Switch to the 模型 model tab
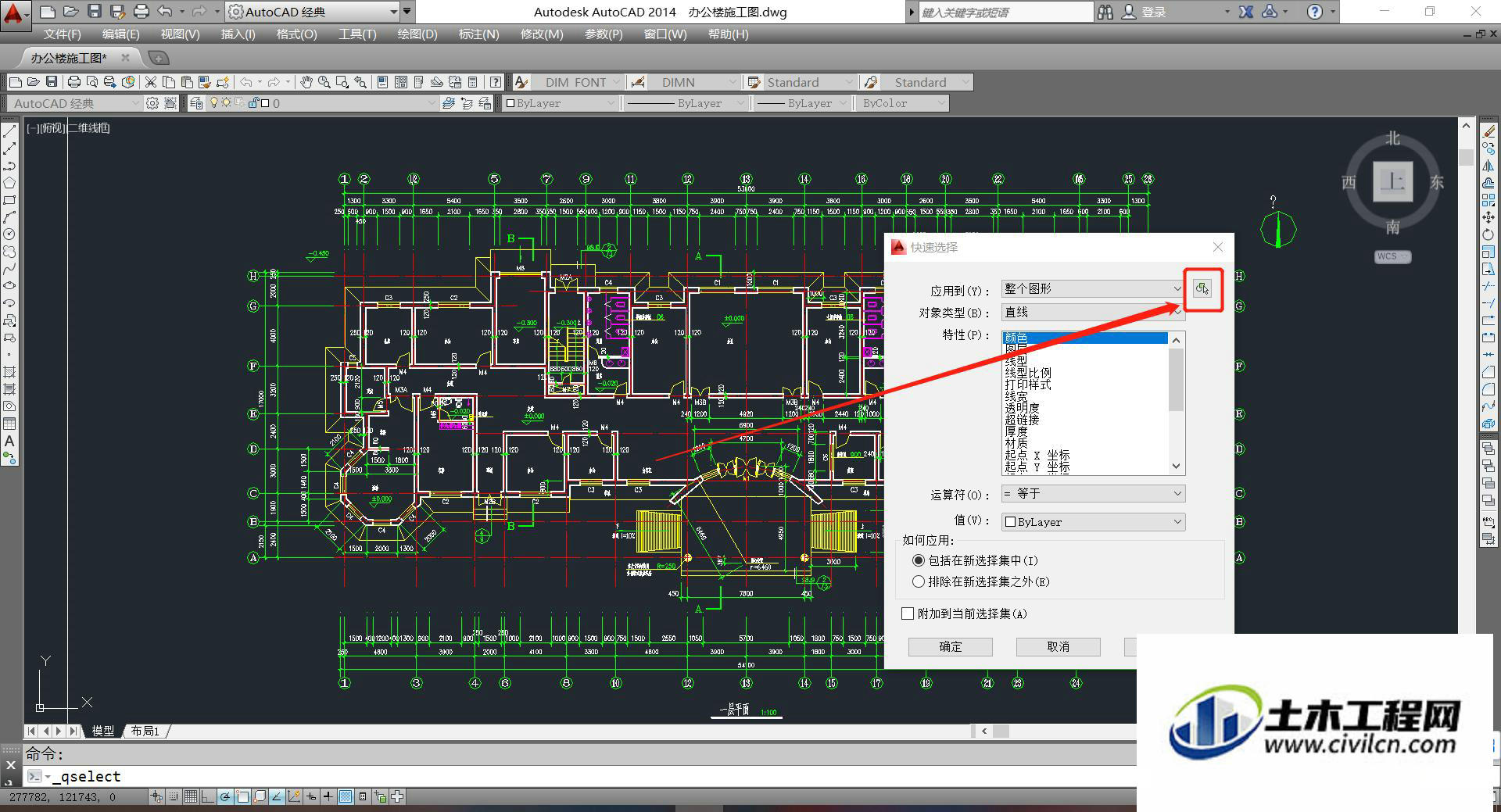Viewport: 1501px width, 812px height. coord(103,731)
